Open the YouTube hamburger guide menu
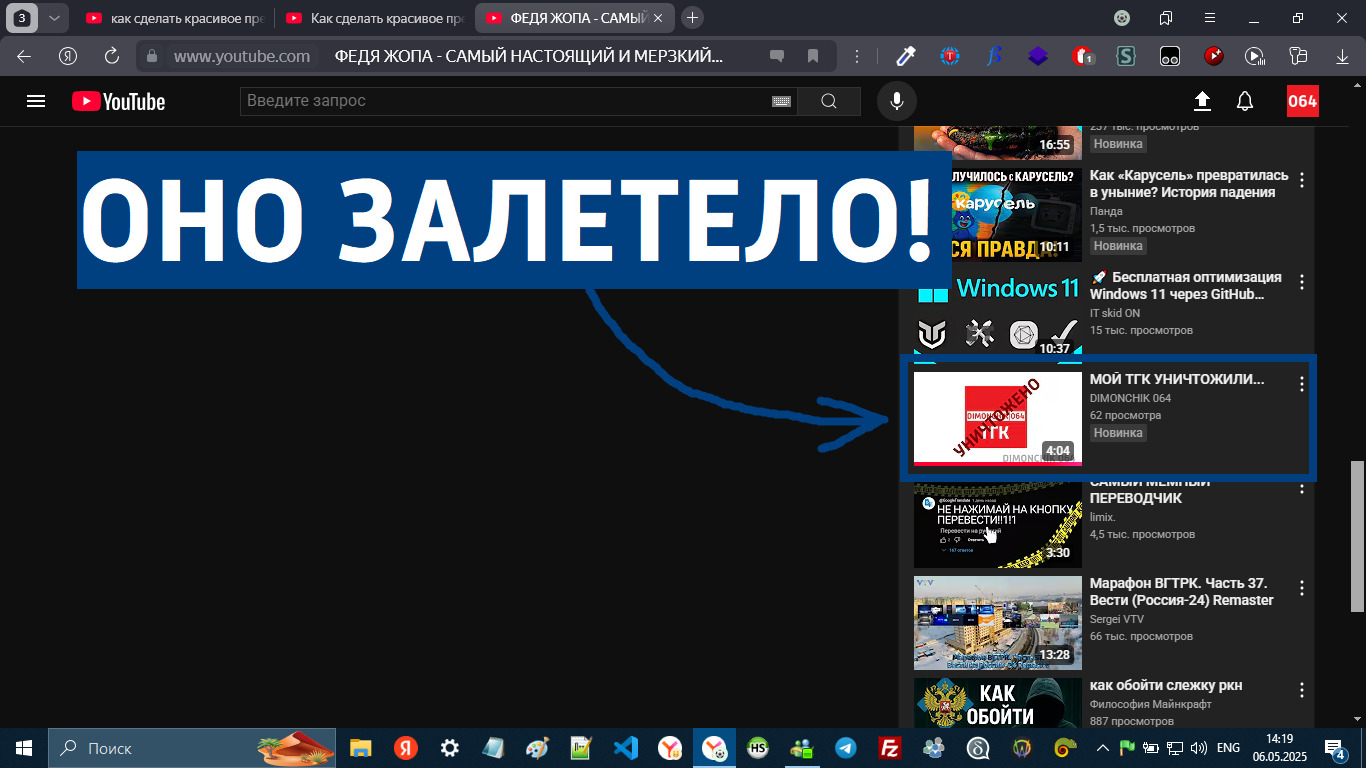This screenshot has width=1366, height=768. (36, 101)
